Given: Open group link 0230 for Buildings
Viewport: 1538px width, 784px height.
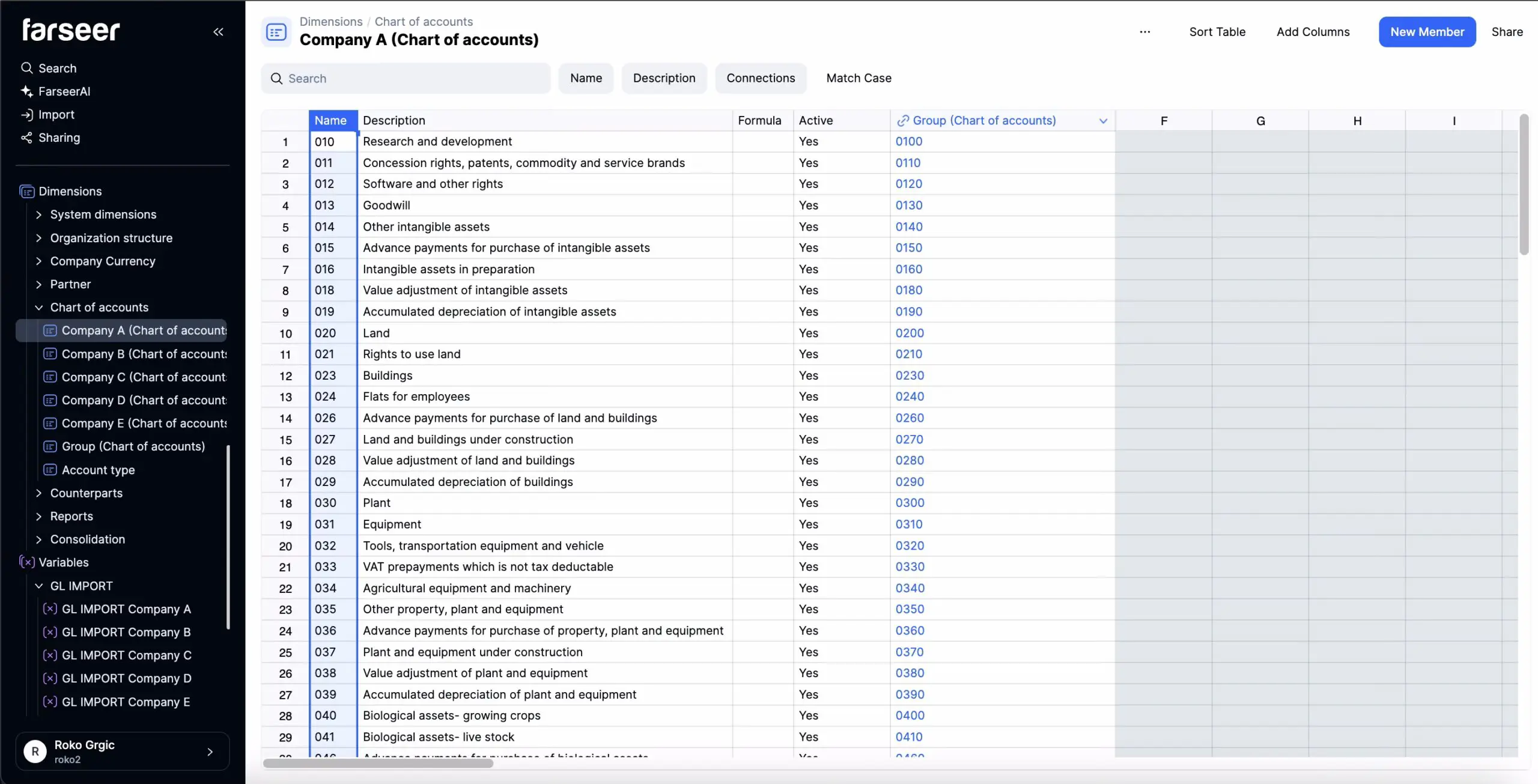Looking at the screenshot, I should tap(910, 375).
